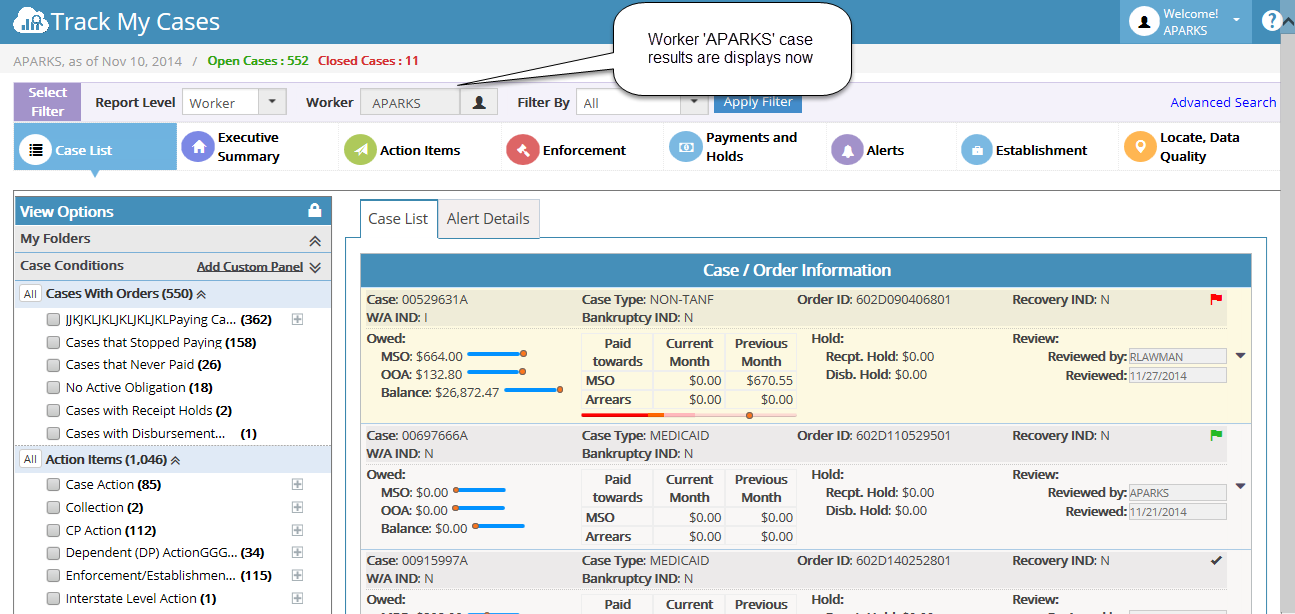Open the Welcome APARKS user menu arrow

1237,20
